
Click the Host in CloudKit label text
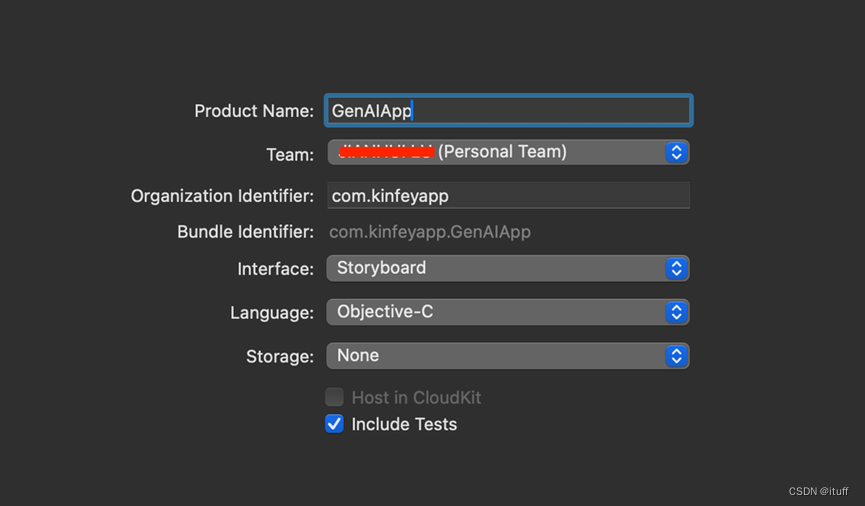tap(416, 397)
